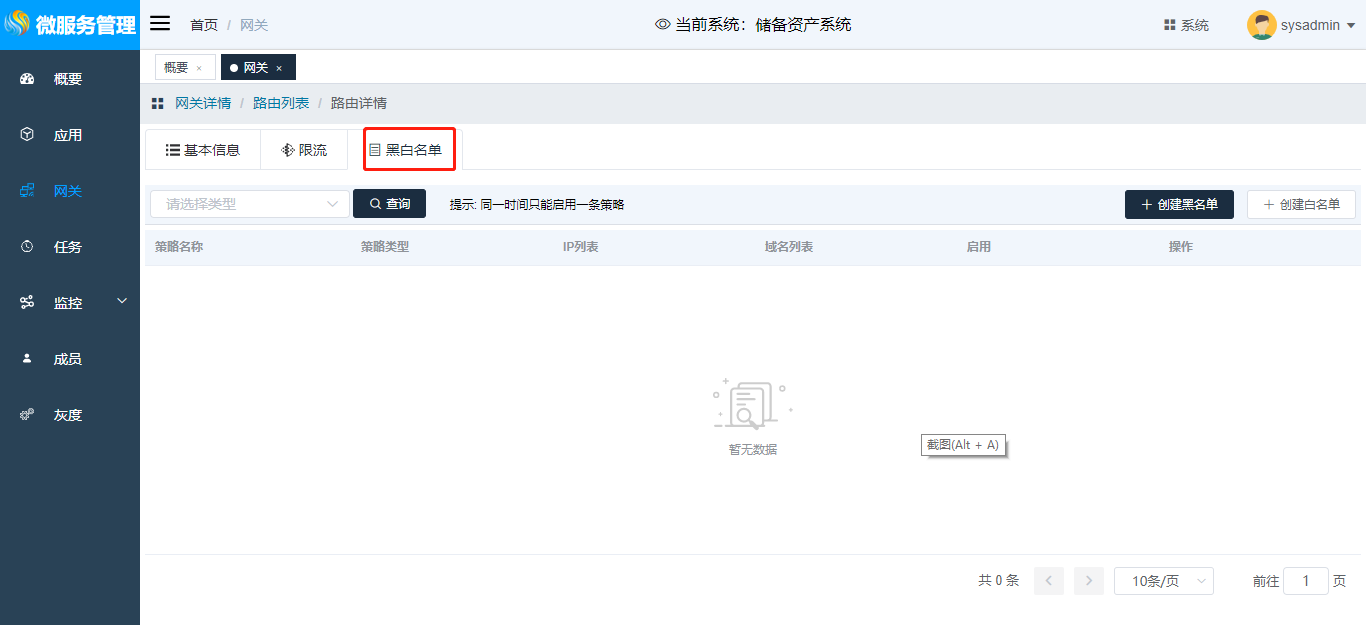Screen dimensions: 1366x625
Task: Click the hamburger menu collapse icon
Action: point(160,24)
